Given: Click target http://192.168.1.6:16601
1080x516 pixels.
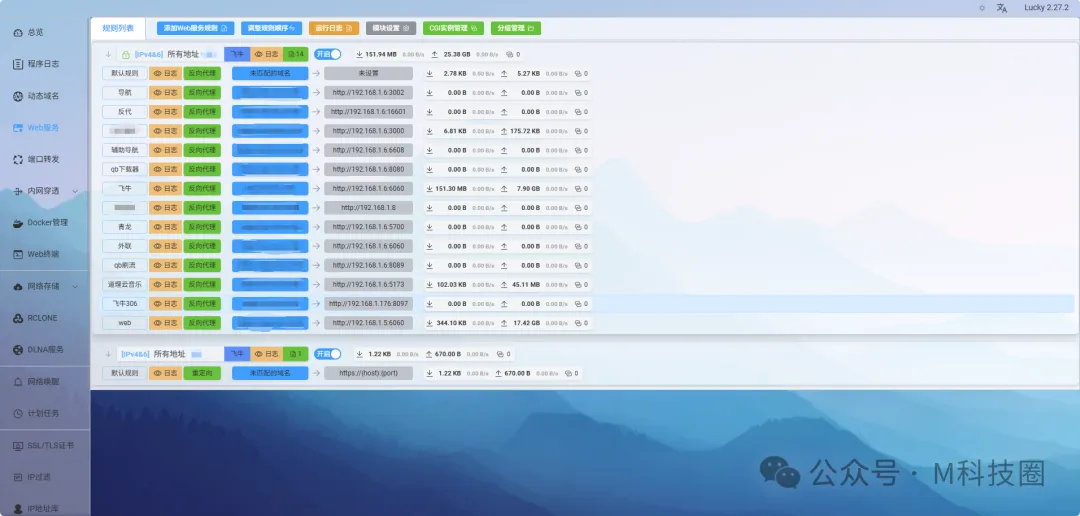Looking at the screenshot, I should (x=368, y=112).
